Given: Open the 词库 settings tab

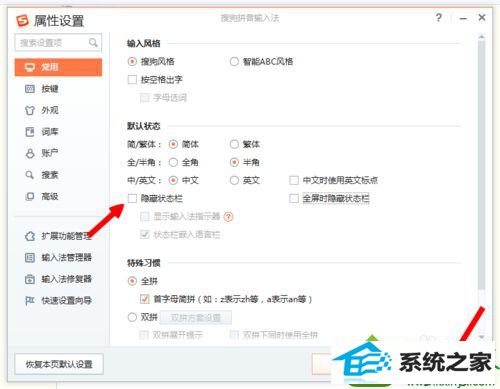Looking at the screenshot, I should (x=50, y=132).
